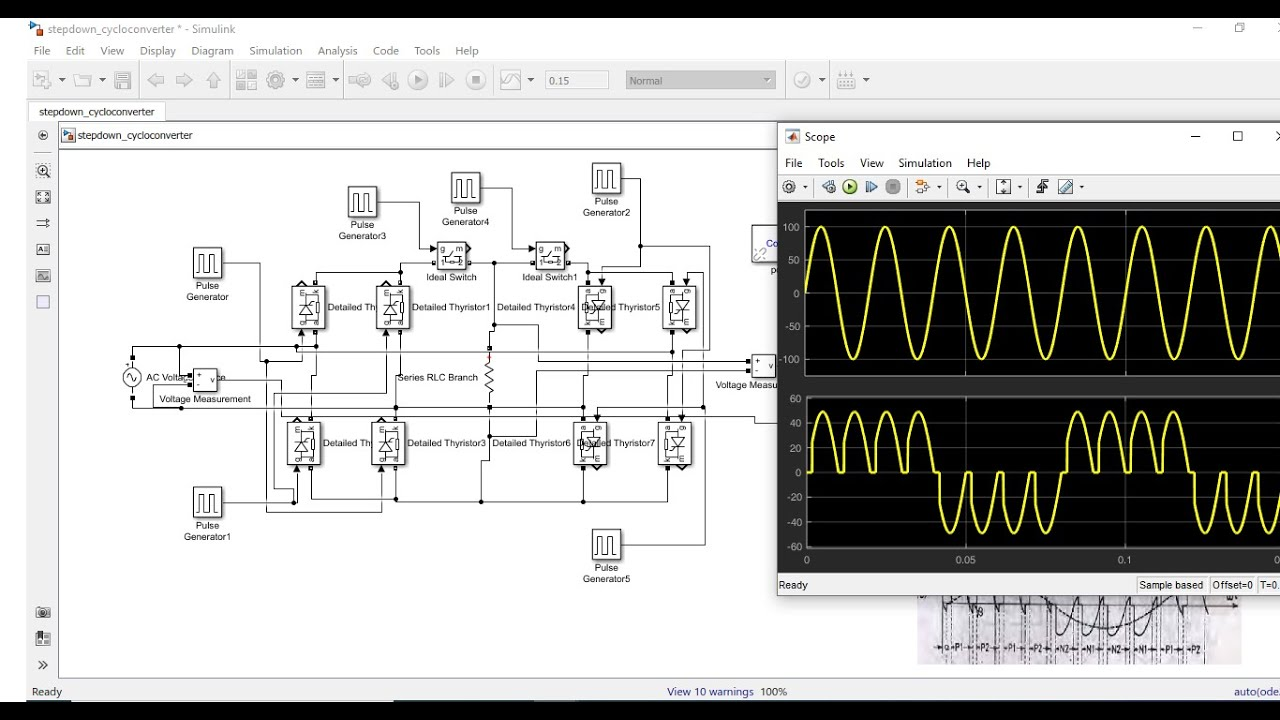Toggle the sample time legend arrows icon
Screen dimensions: 1280x720
click(x=43, y=223)
